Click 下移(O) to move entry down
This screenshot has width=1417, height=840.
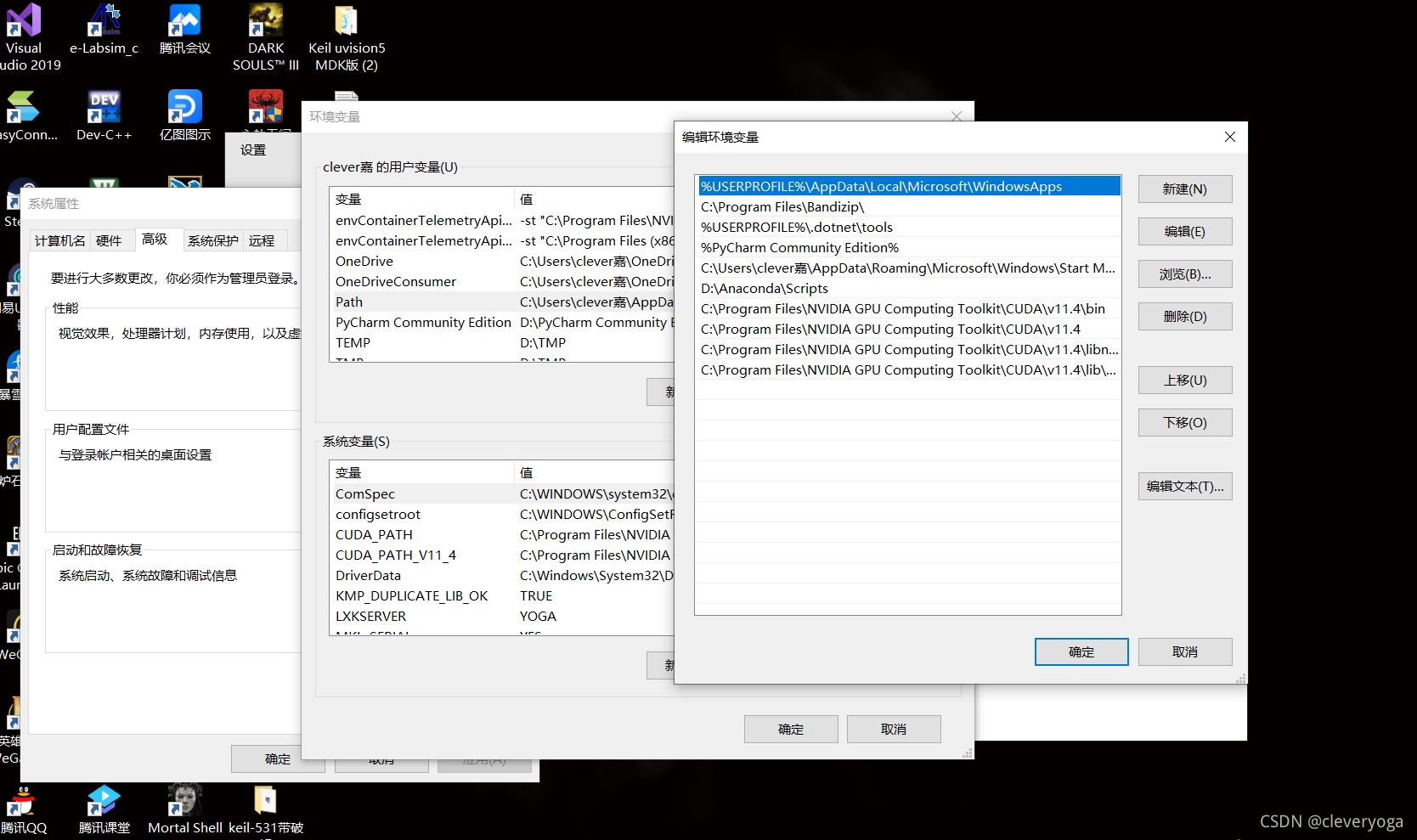tap(1185, 423)
